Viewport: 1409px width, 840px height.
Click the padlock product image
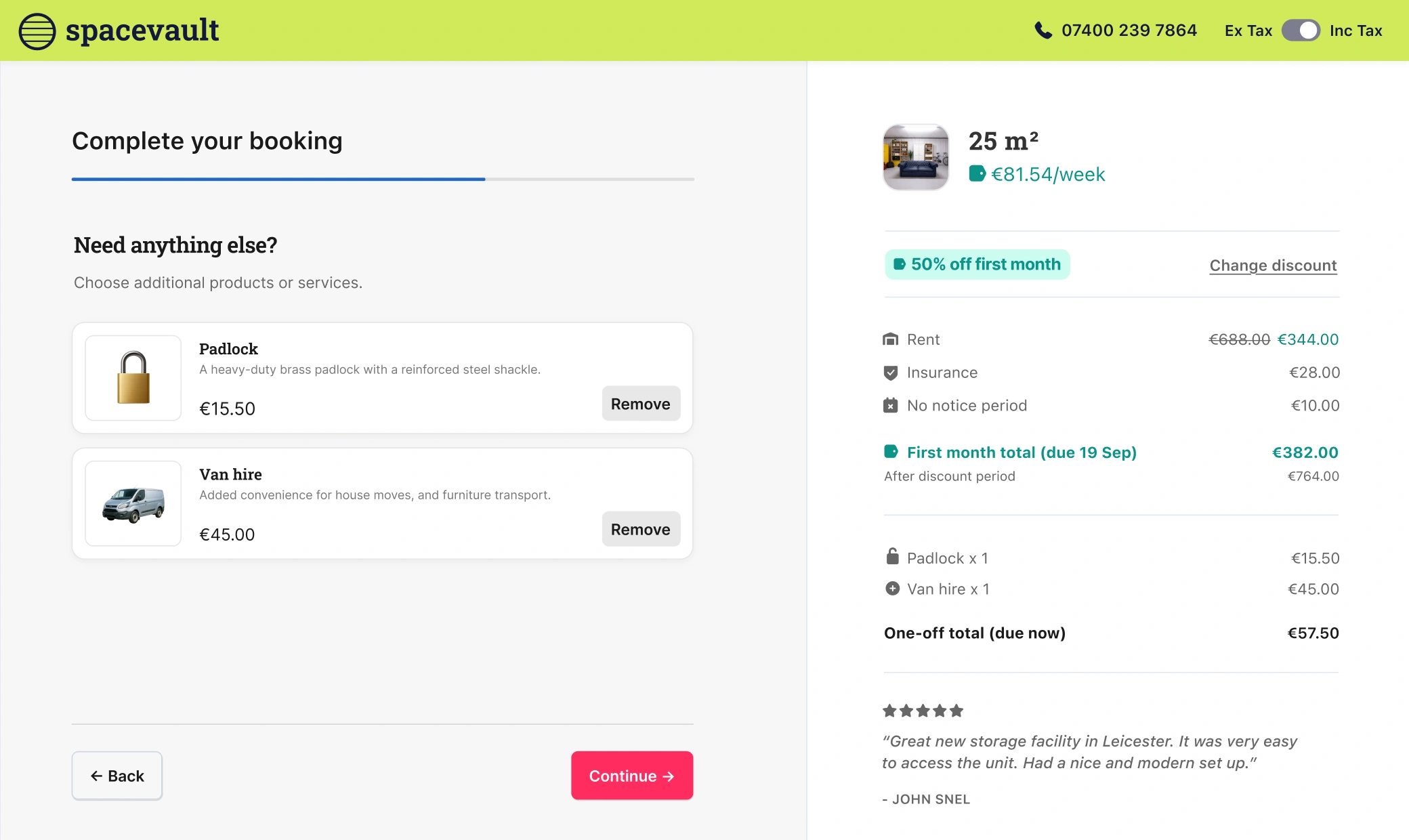(133, 377)
